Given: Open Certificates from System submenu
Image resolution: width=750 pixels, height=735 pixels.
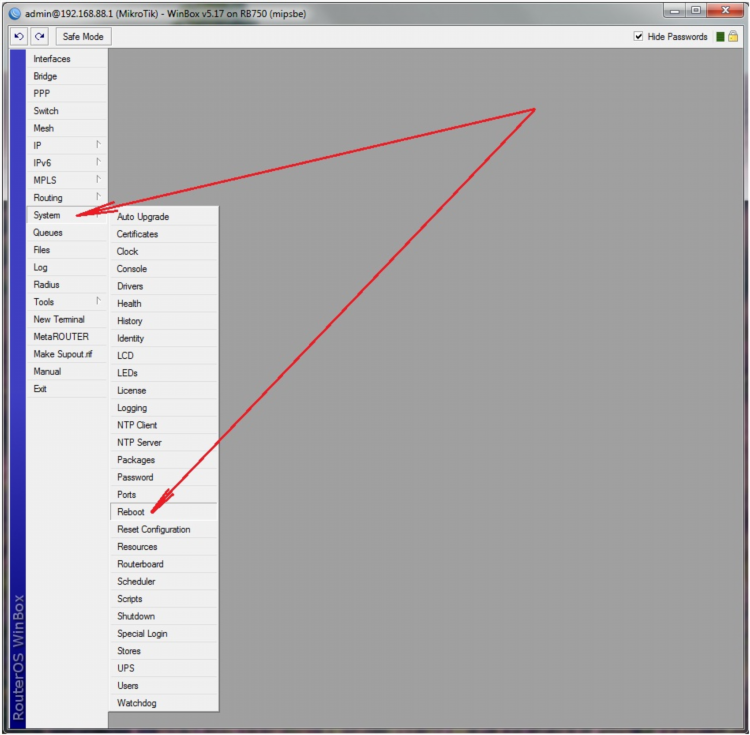Looking at the screenshot, I should point(164,234).
